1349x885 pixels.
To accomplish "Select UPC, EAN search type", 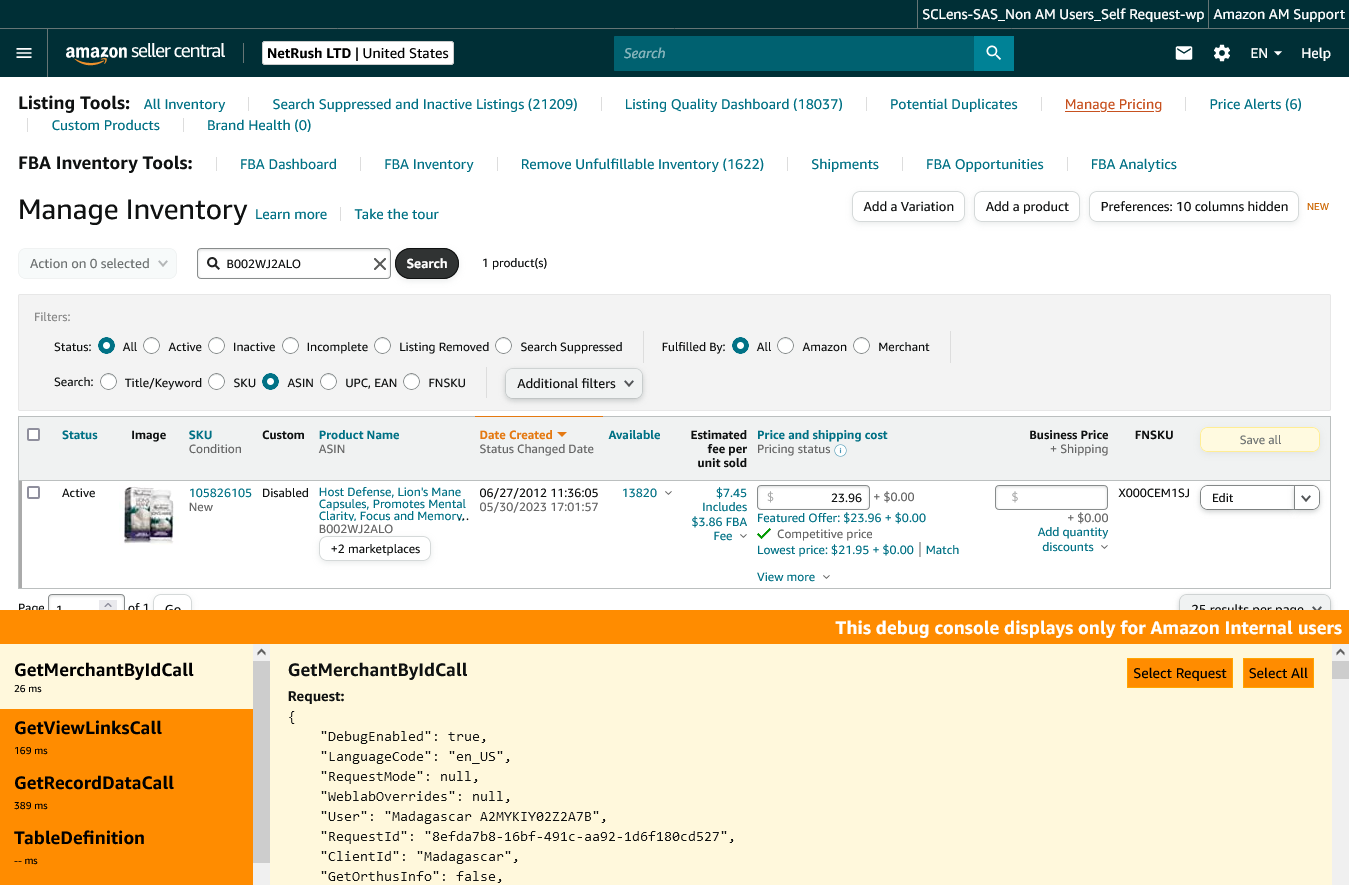I will tap(329, 382).
